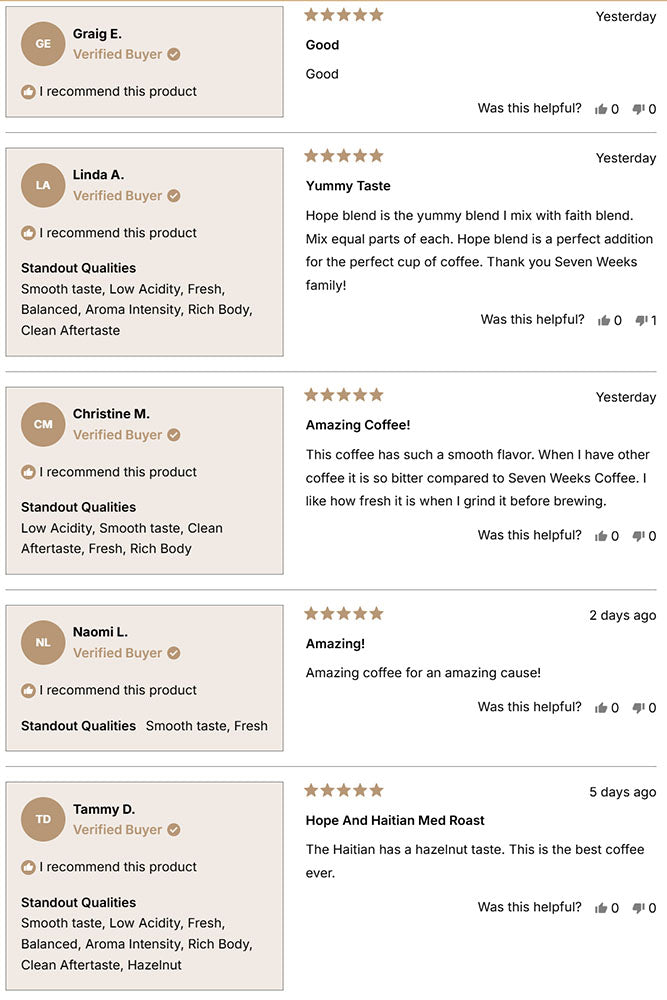Click reviewer name Christine M.
667x1000 pixels.
111,413
